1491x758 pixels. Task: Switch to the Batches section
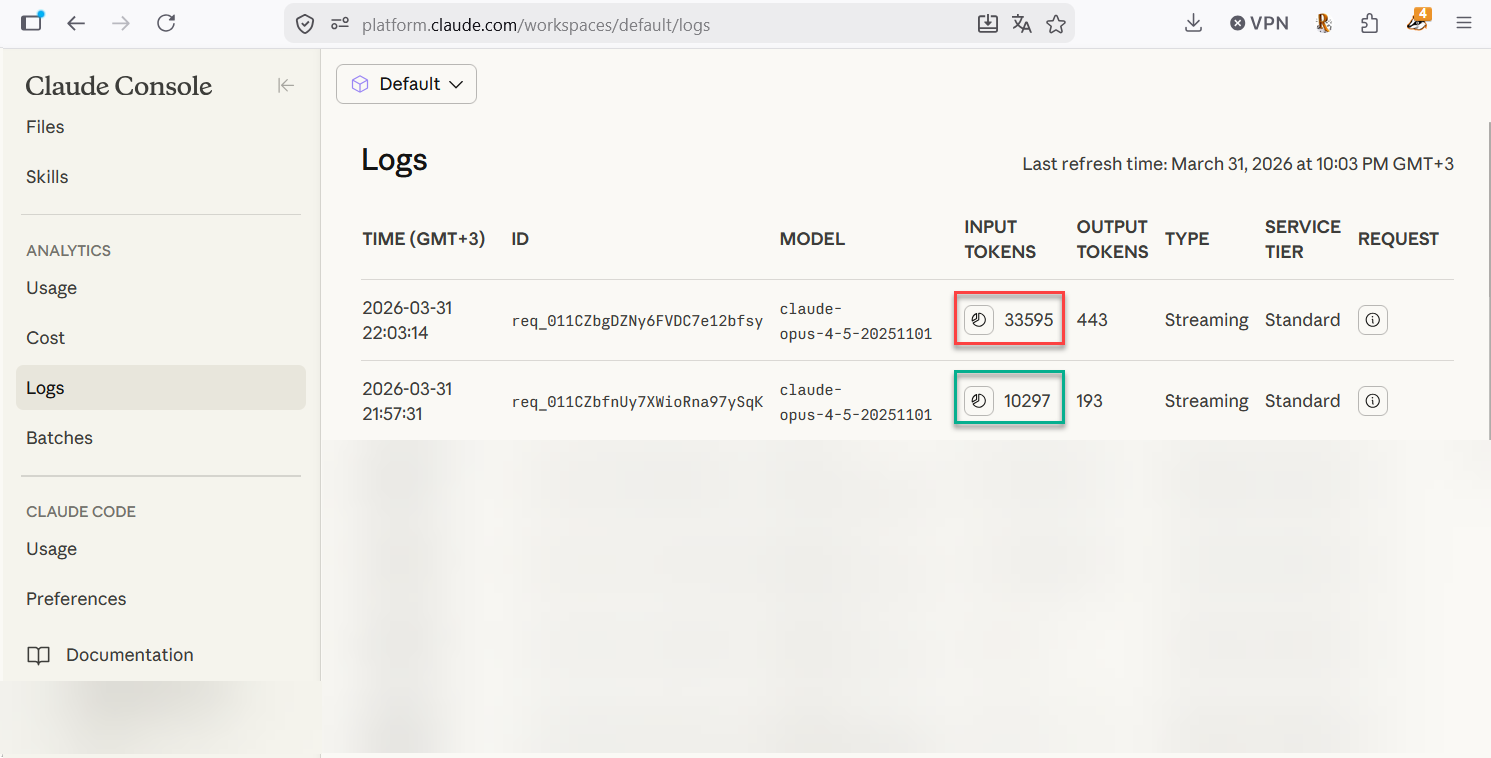59,437
